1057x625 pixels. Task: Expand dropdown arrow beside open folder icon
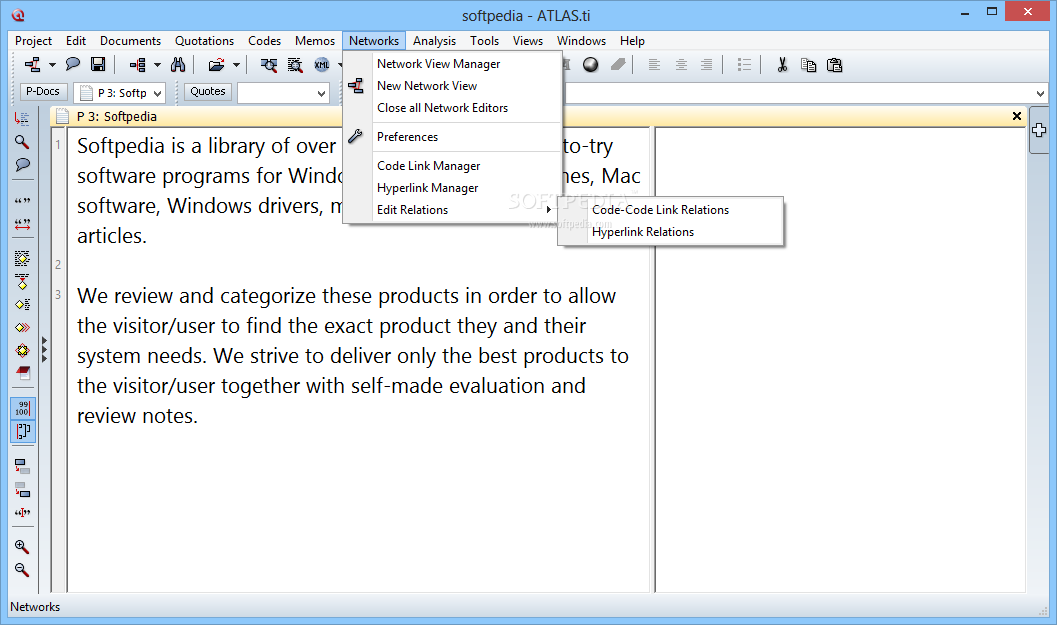pos(236,65)
